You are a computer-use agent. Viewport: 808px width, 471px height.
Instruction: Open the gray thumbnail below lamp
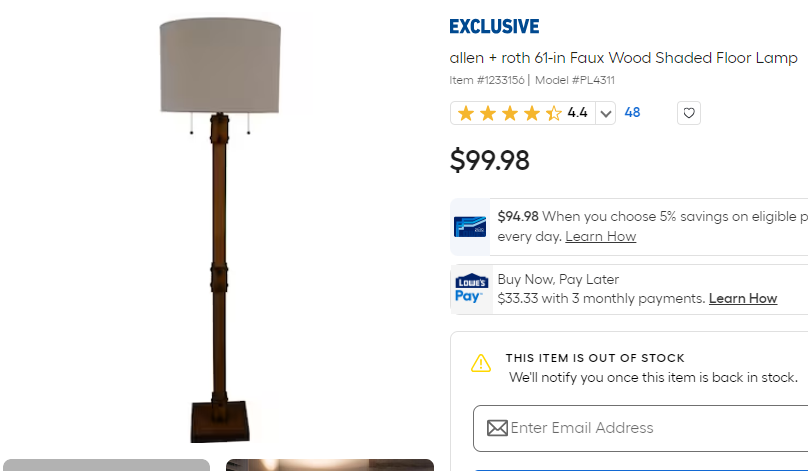107,465
